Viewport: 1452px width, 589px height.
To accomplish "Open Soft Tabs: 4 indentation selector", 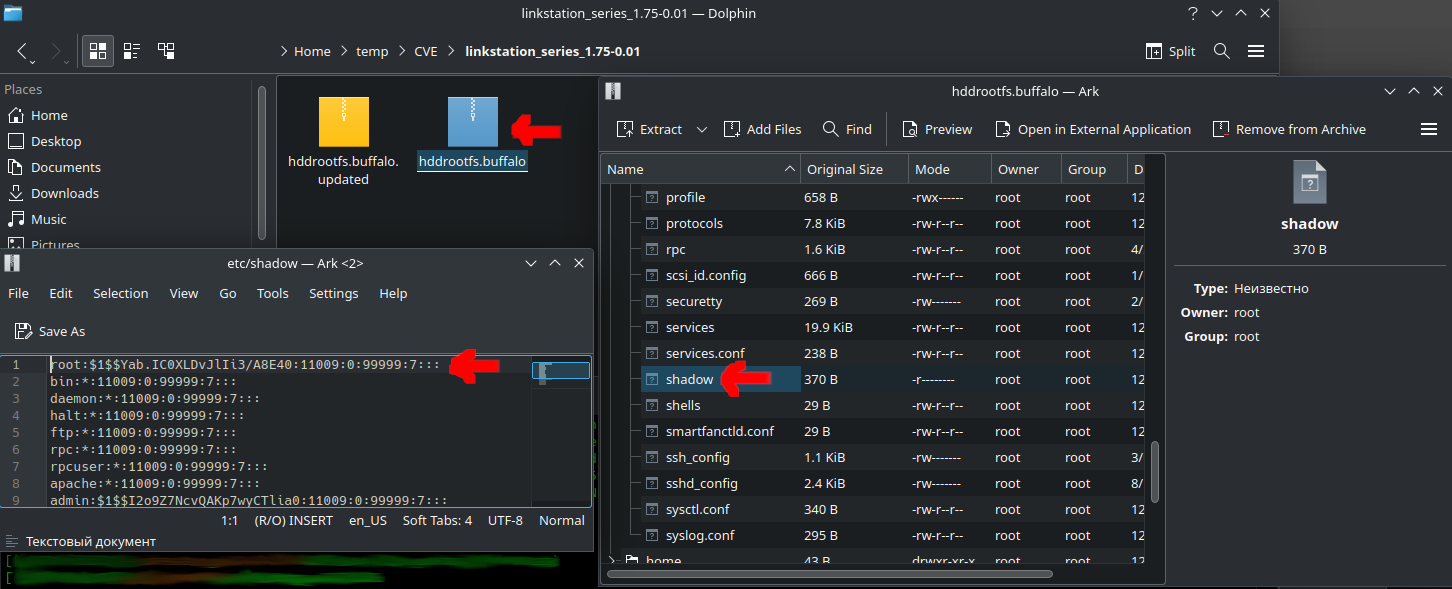I will (x=437, y=520).
